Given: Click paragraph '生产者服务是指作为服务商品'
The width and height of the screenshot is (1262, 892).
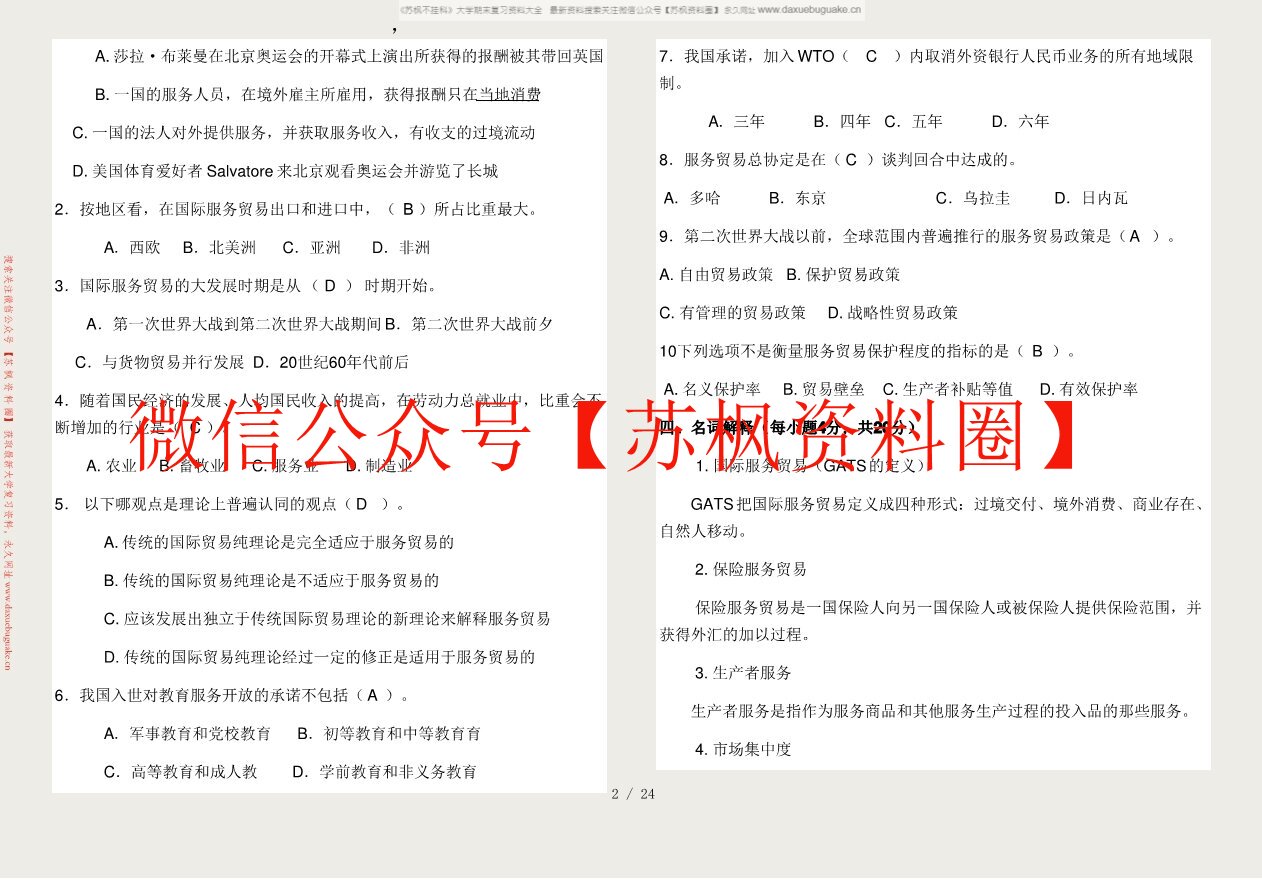Looking at the screenshot, I should coord(942,711).
